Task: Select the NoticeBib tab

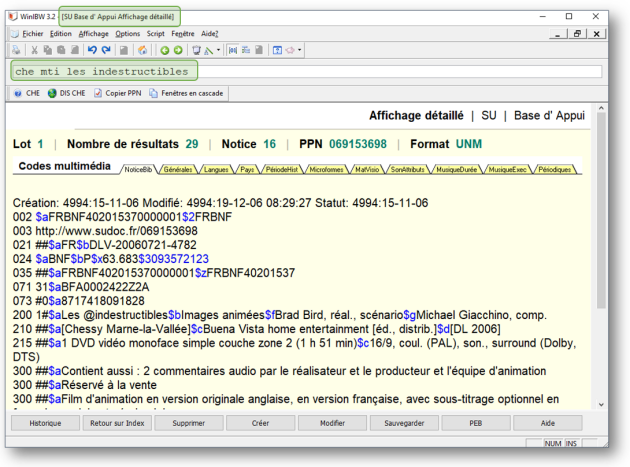Action: tap(138, 170)
